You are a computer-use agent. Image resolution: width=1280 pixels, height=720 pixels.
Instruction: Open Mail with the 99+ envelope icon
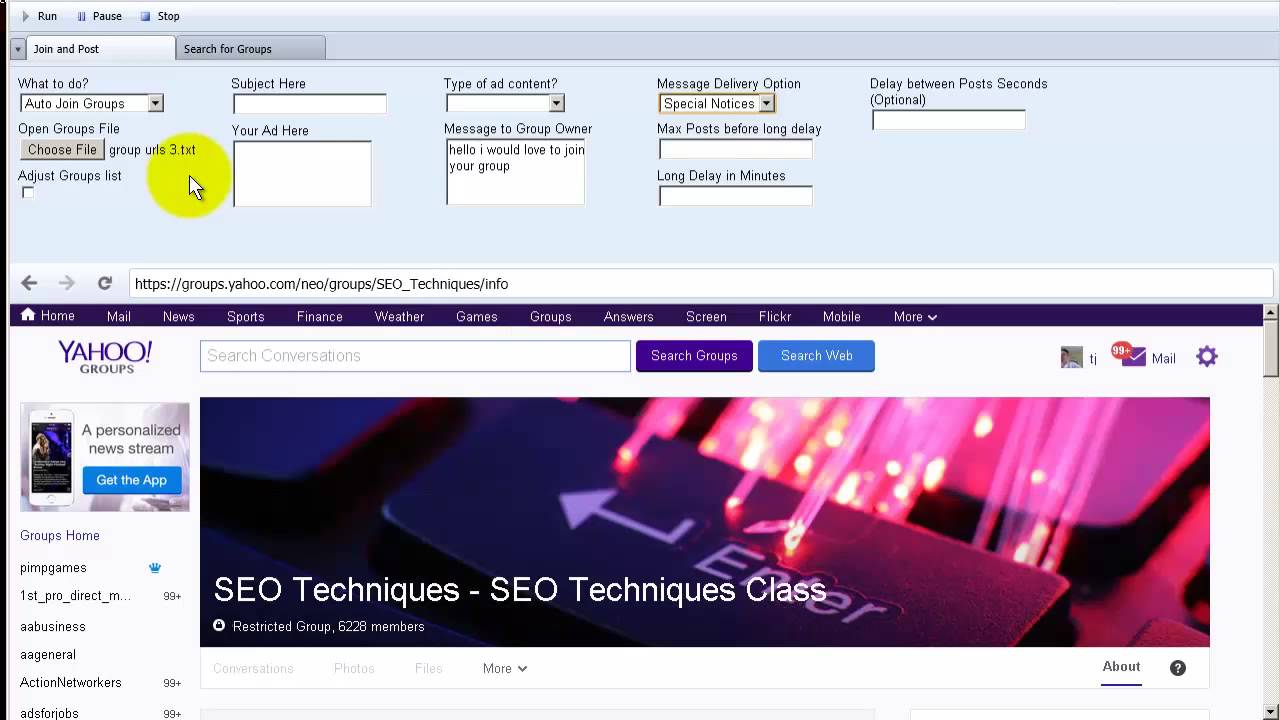pos(1131,355)
